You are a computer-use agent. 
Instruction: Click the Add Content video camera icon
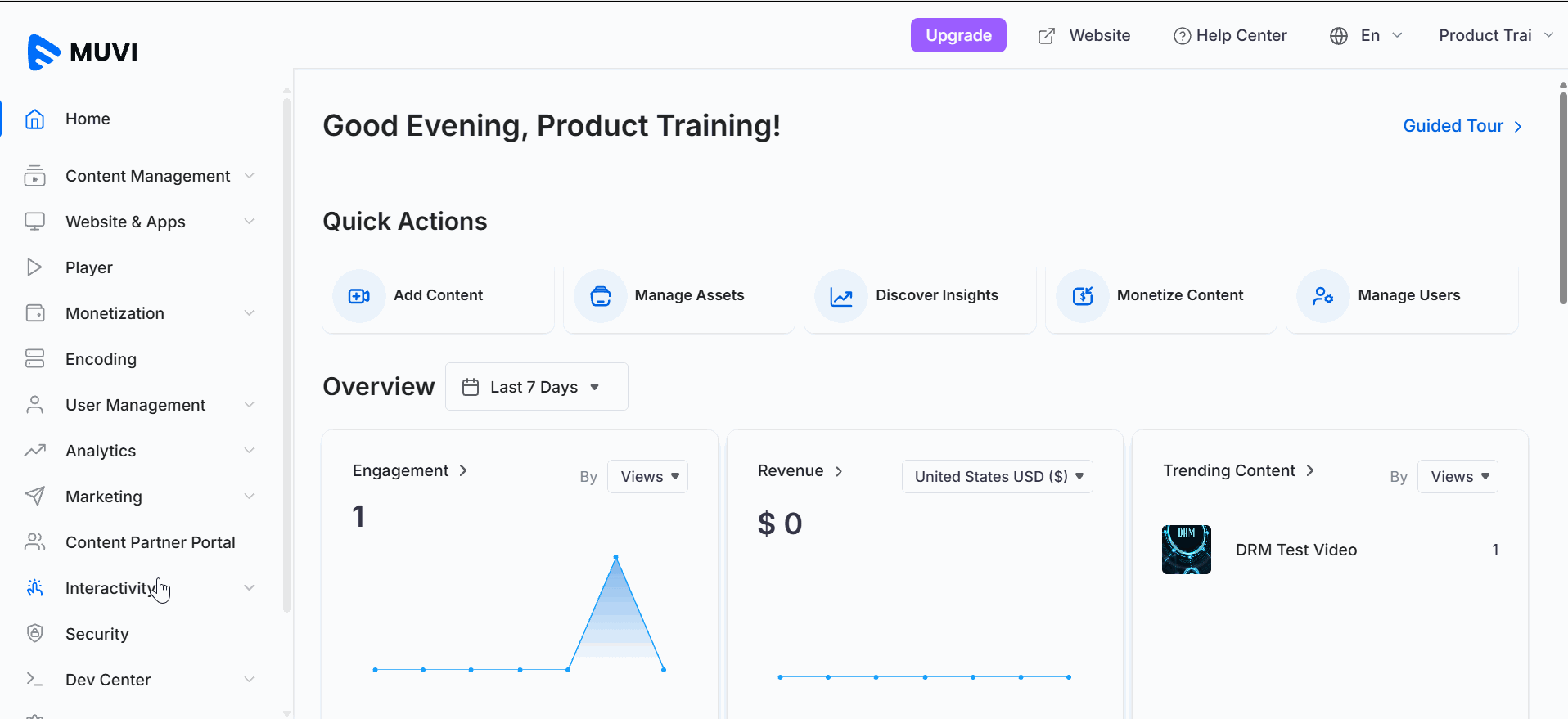tap(359, 296)
